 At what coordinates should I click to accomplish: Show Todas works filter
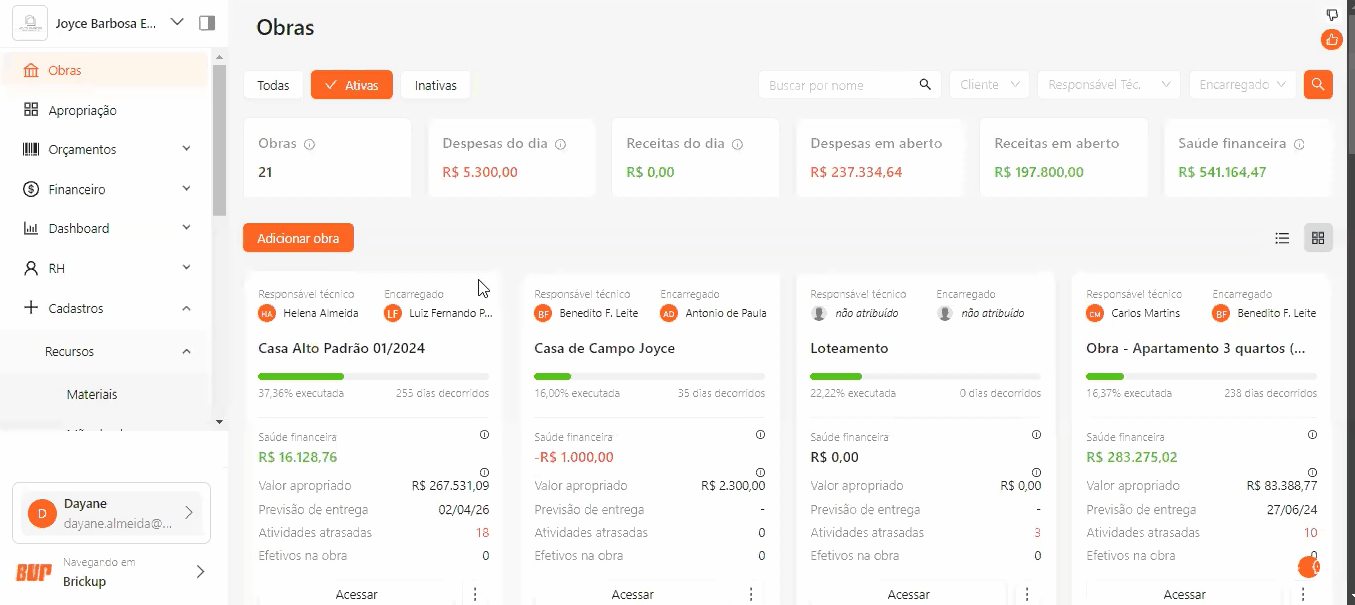tap(273, 85)
